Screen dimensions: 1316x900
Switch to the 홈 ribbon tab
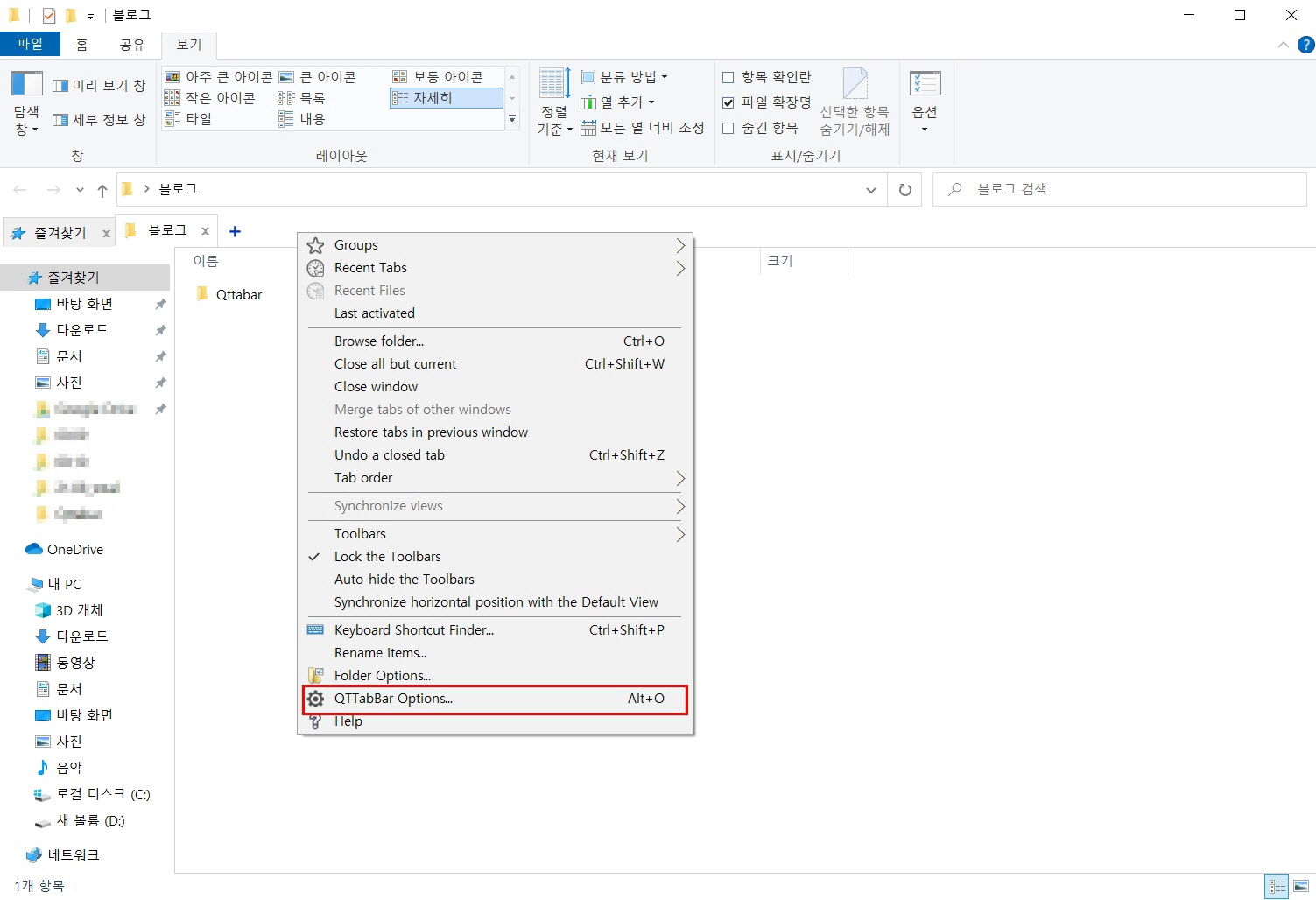point(81,45)
